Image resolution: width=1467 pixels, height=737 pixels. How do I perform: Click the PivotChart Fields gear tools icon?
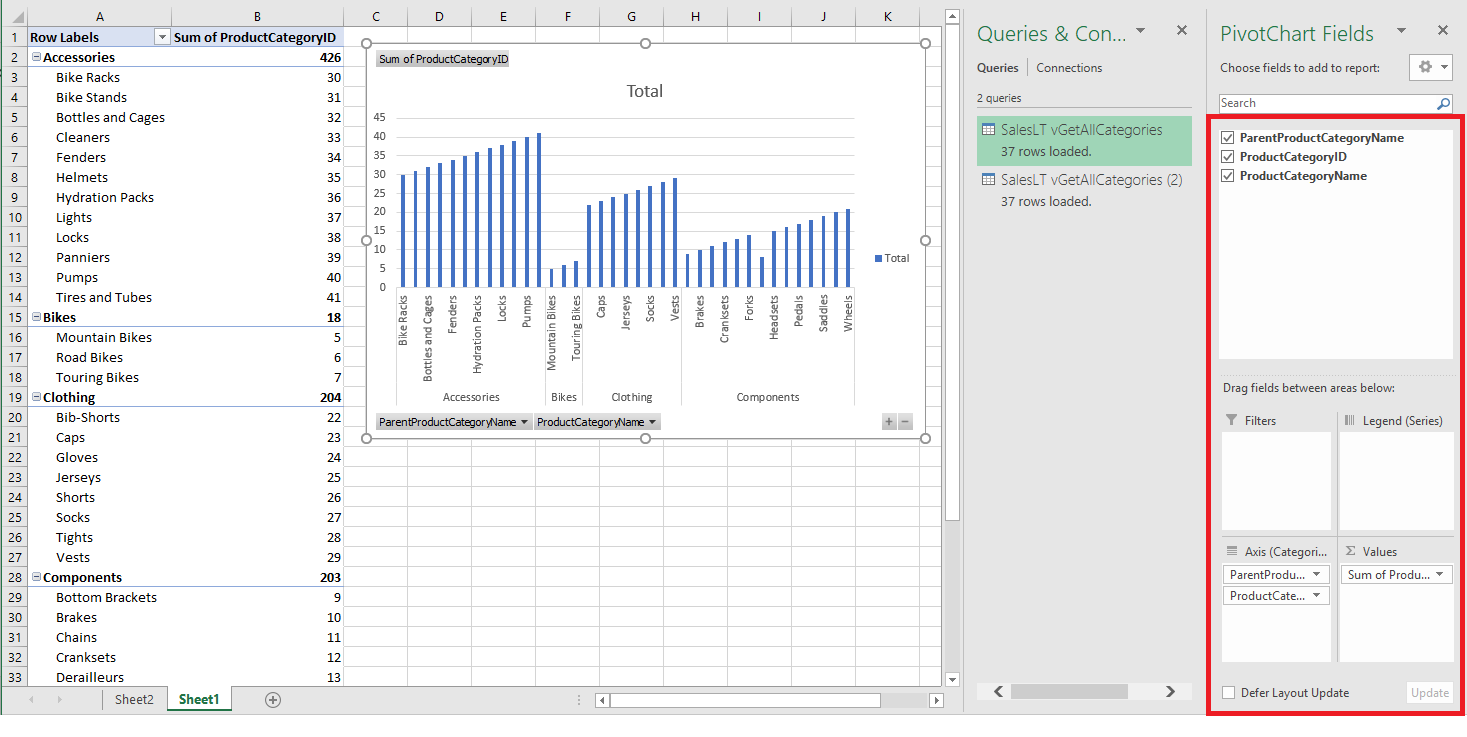[1426, 68]
